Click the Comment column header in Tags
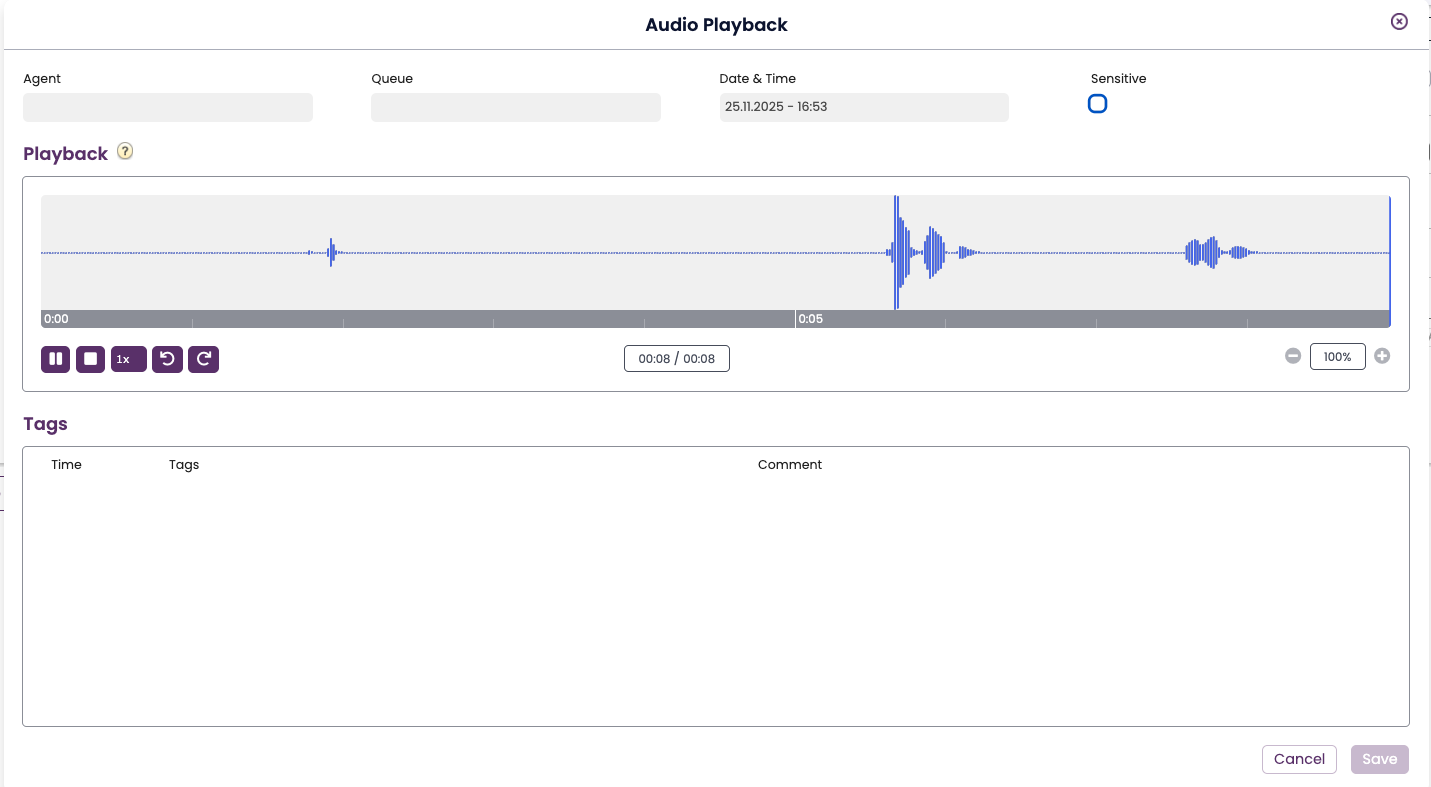 790,465
